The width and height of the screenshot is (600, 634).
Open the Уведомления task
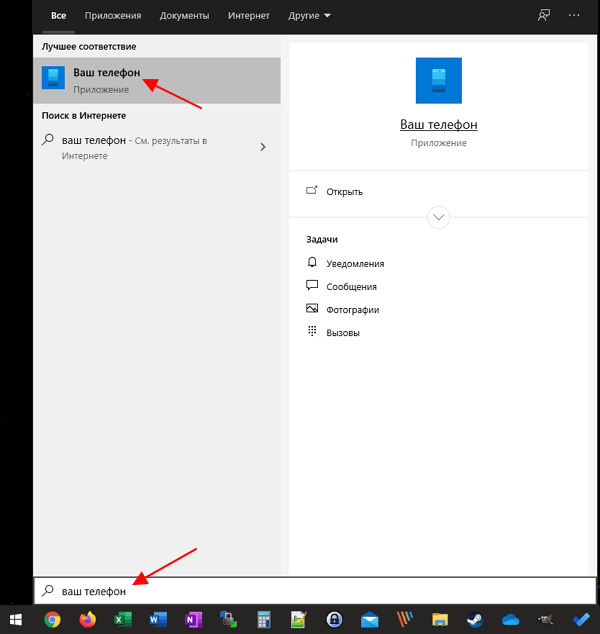point(355,264)
